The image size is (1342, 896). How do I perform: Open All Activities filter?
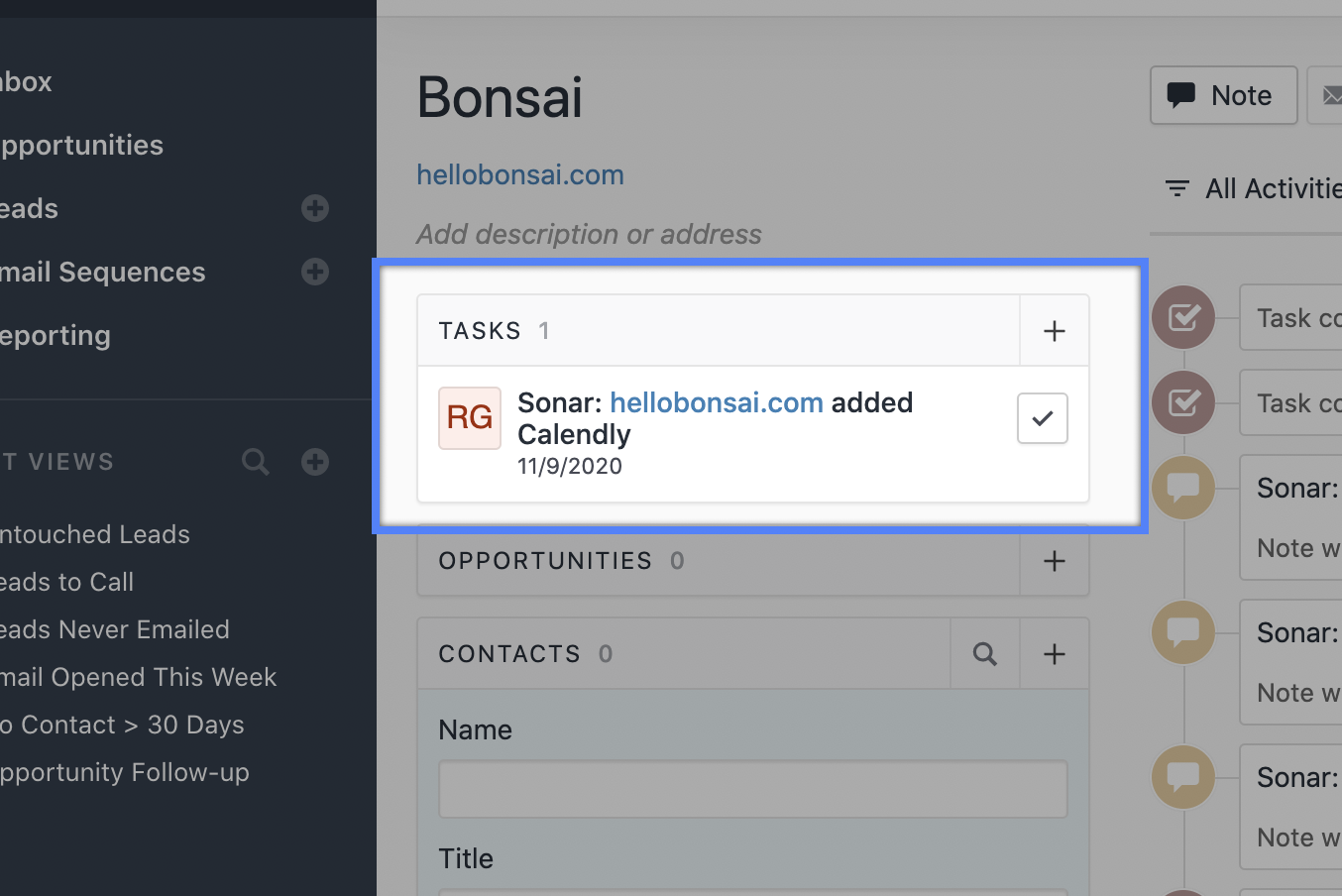(x=1254, y=188)
